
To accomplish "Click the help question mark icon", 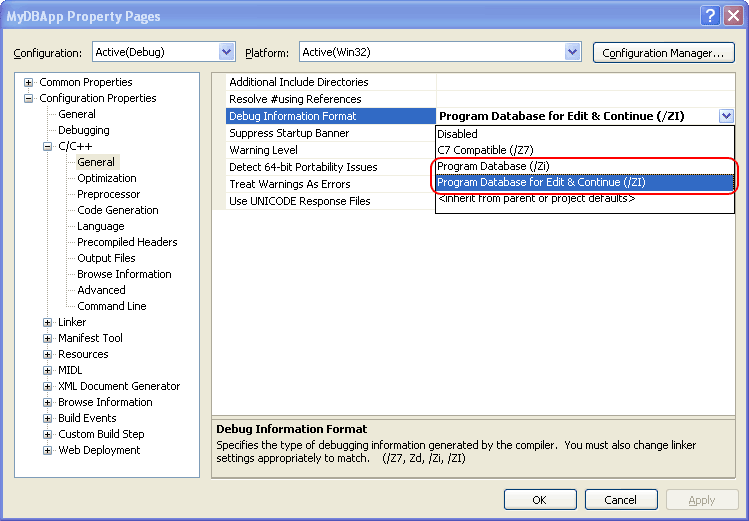I will point(710,16).
